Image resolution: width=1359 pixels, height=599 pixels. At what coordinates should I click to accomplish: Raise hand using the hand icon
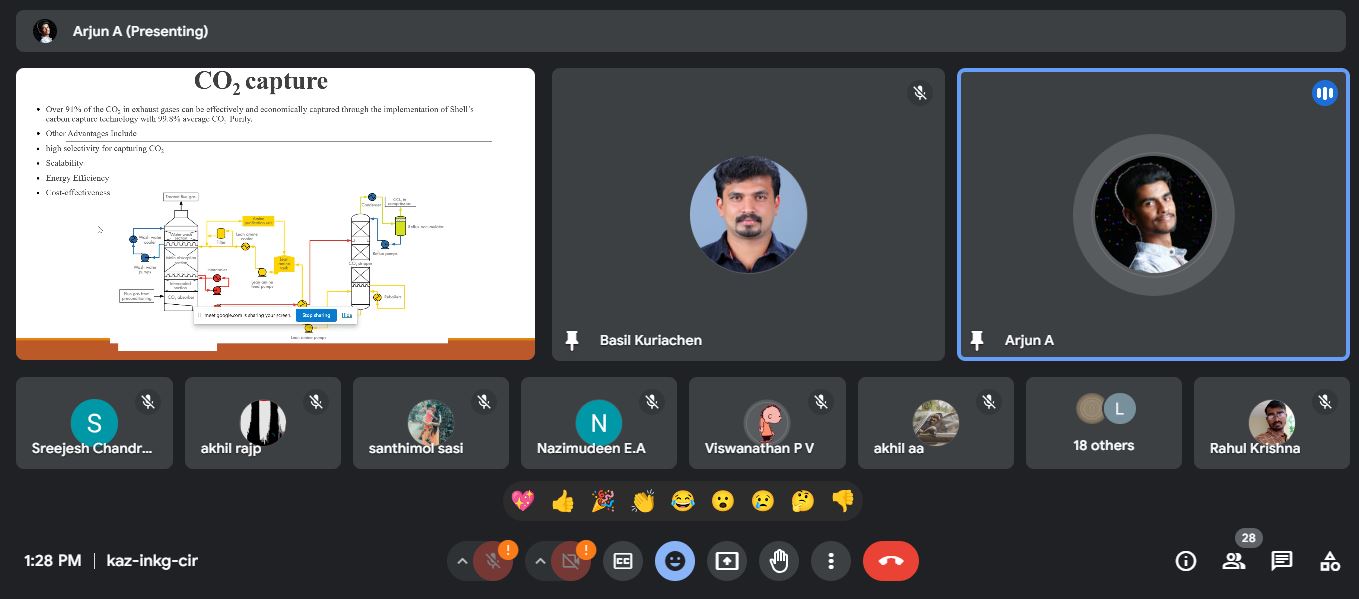[779, 561]
